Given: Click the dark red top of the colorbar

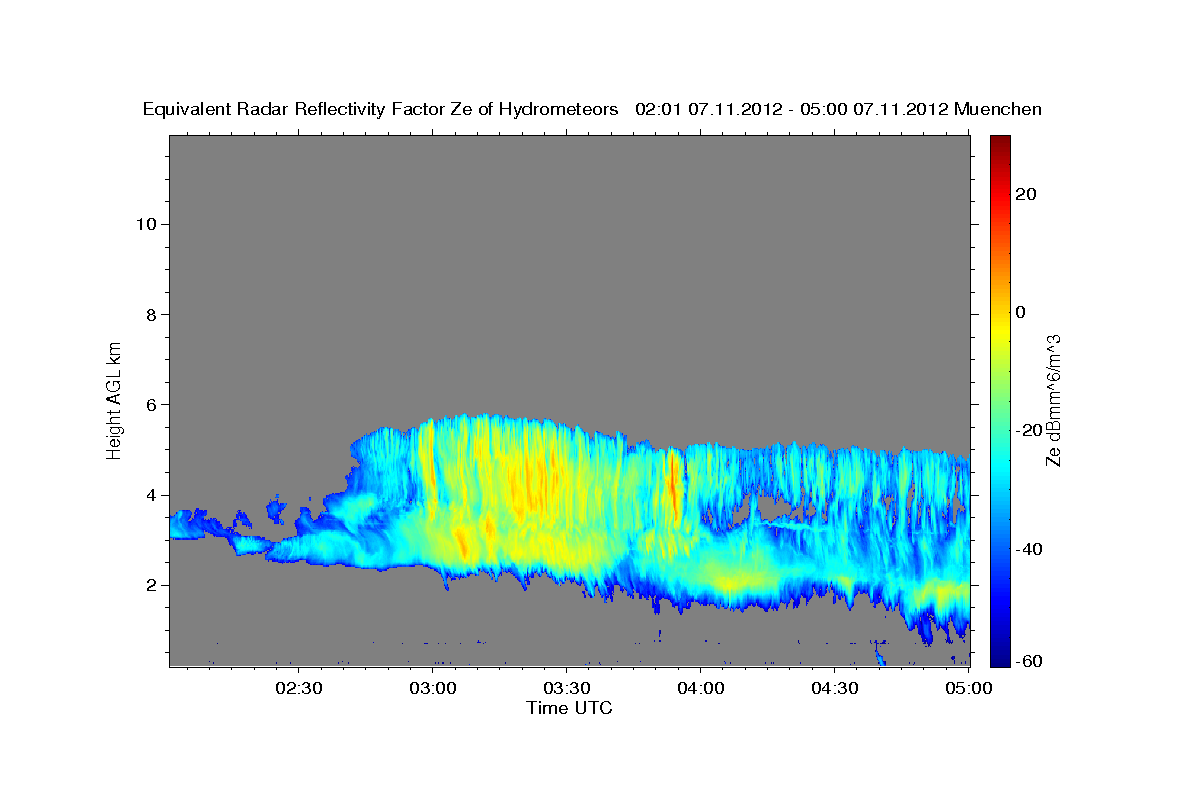Looking at the screenshot, I should point(999,145).
